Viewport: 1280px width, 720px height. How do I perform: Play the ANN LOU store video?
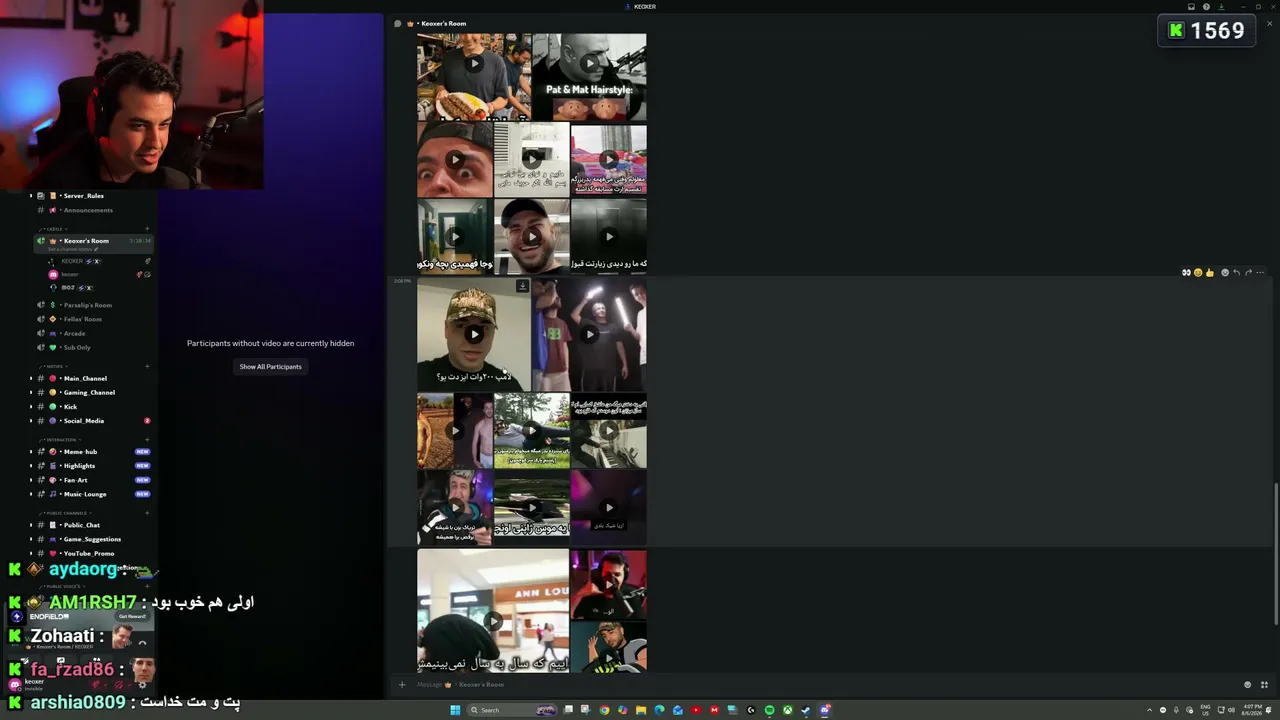click(493, 620)
